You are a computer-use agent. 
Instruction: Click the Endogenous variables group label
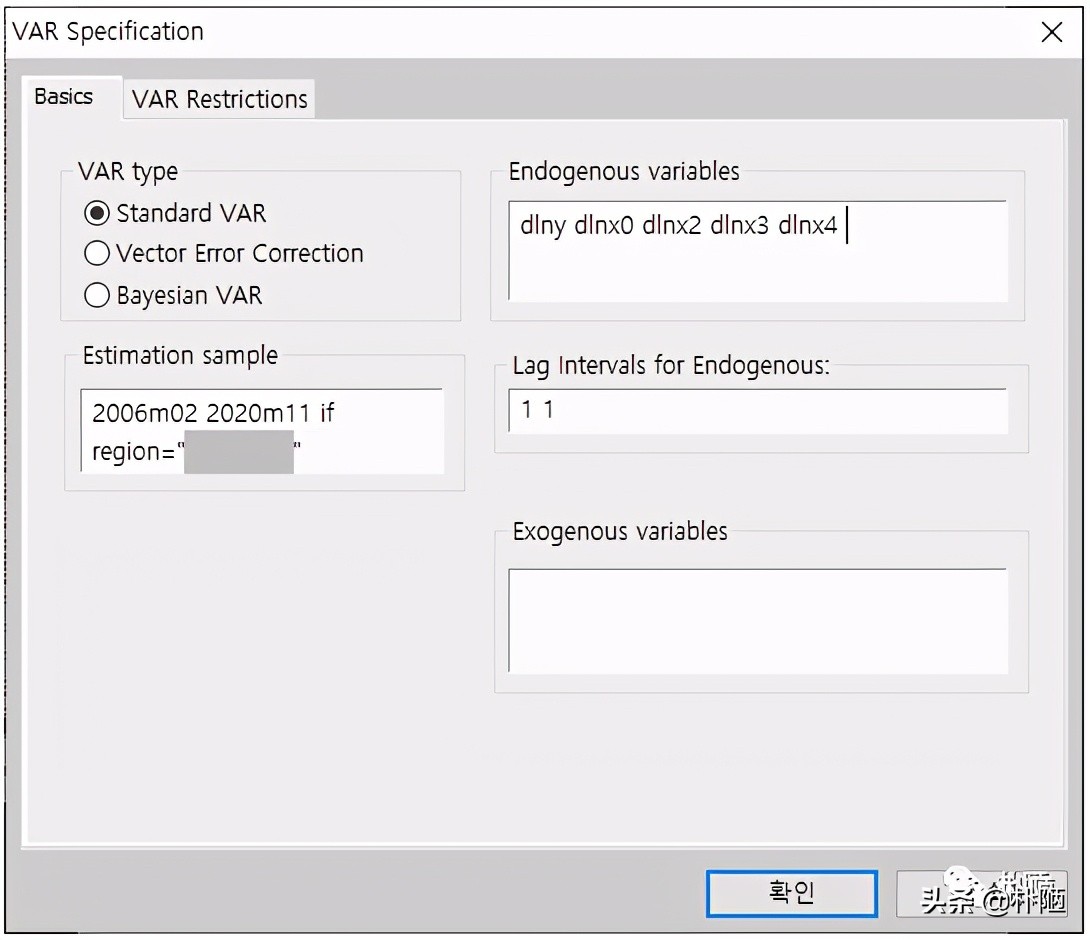pyautogui.click(x=622, y=172)
